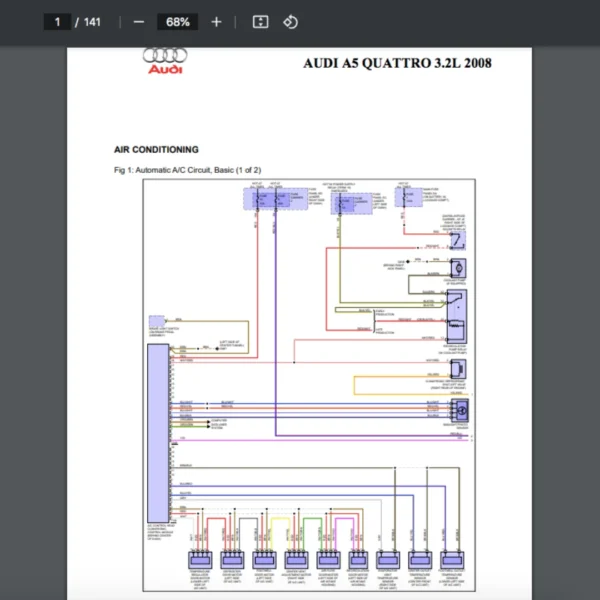The height and width of the screenshot is (600, 600).
Task: Click the page number field showing 1
Action: pos(57,22)
